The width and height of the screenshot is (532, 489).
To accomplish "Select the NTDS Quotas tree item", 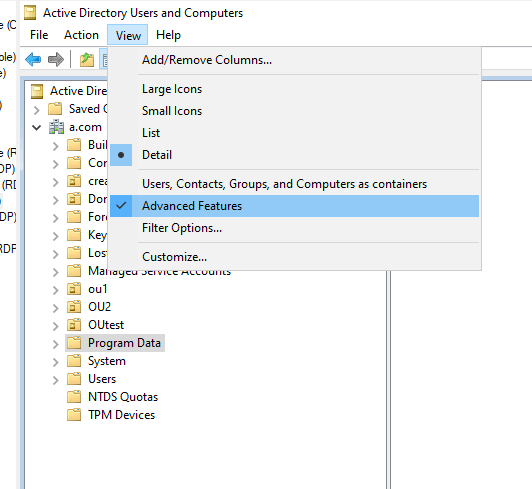I will click(x=123, y=397).
